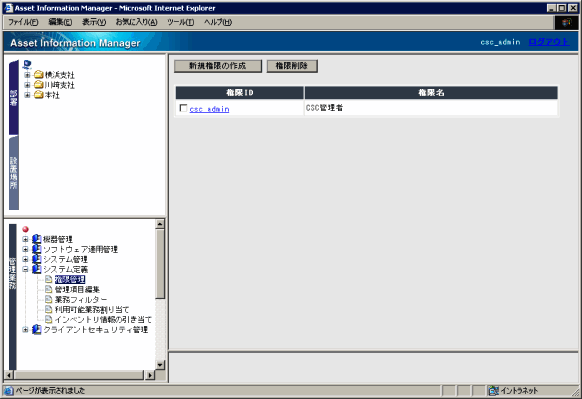Viewport: 582px width, 399px height.
Task: Click the status bar page icon
Action: (x=9, y=390)
